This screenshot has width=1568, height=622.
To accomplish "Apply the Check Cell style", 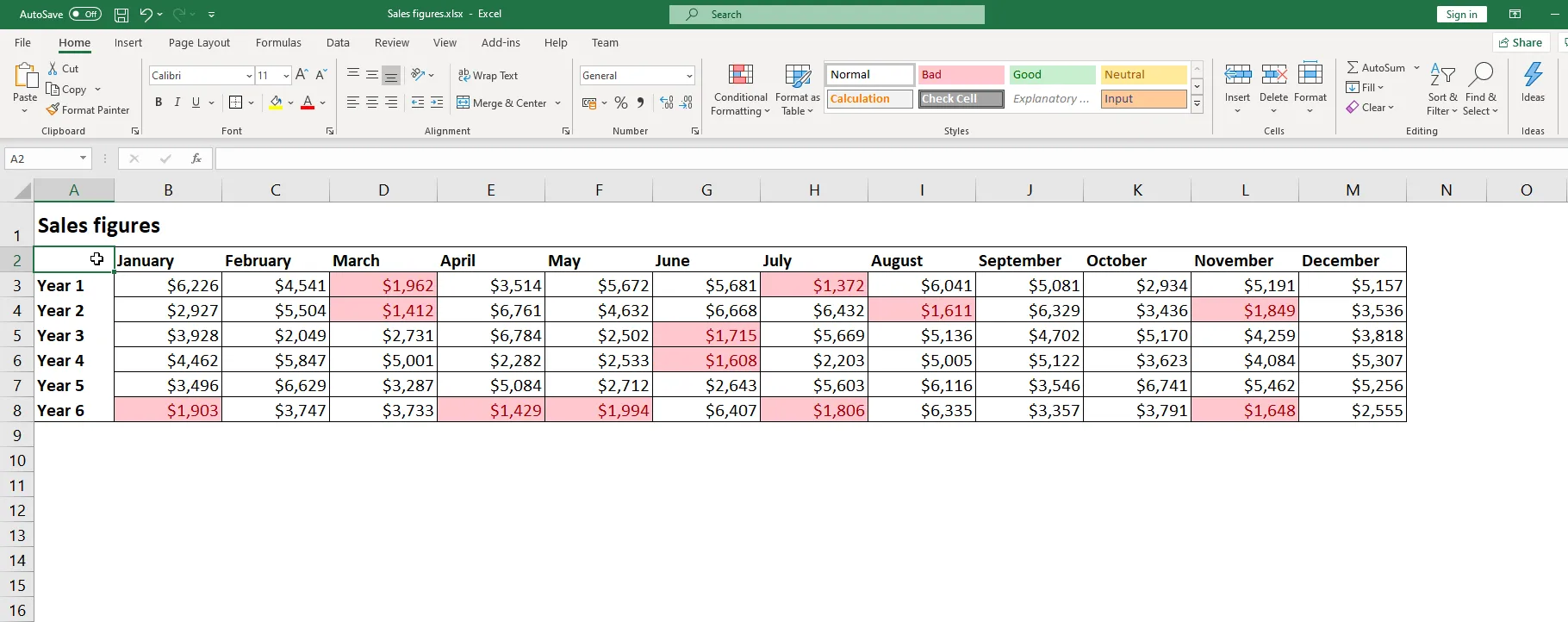I will pyautogui.click(x=961, y=99).
